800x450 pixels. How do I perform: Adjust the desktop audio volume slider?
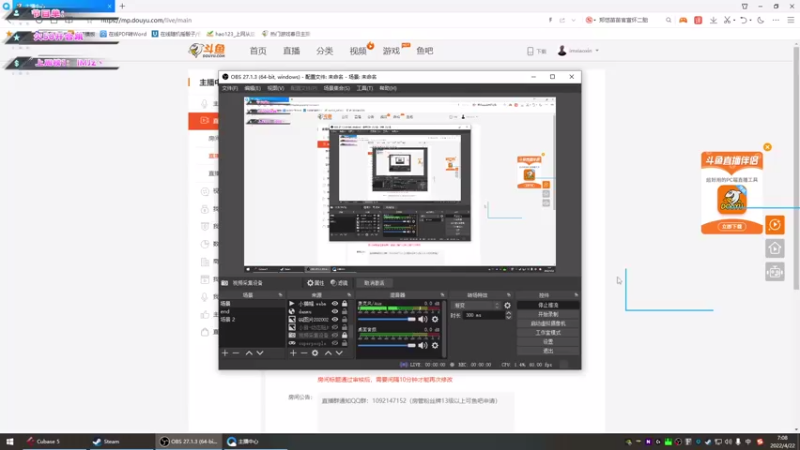pos(387,345)
